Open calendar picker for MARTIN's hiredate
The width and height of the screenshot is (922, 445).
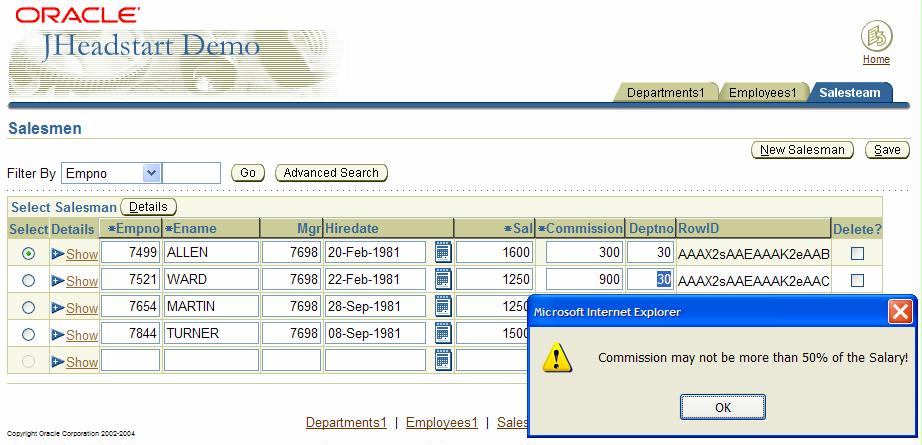(x=443, y=306)
